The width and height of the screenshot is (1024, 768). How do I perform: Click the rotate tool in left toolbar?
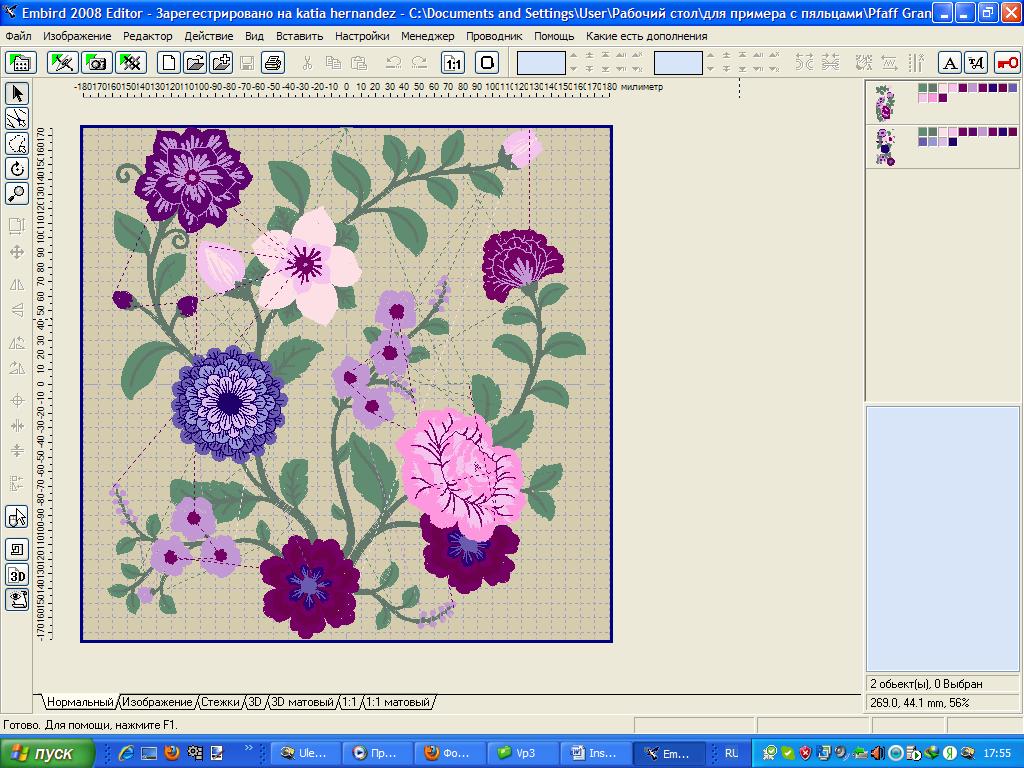point(17,169)
